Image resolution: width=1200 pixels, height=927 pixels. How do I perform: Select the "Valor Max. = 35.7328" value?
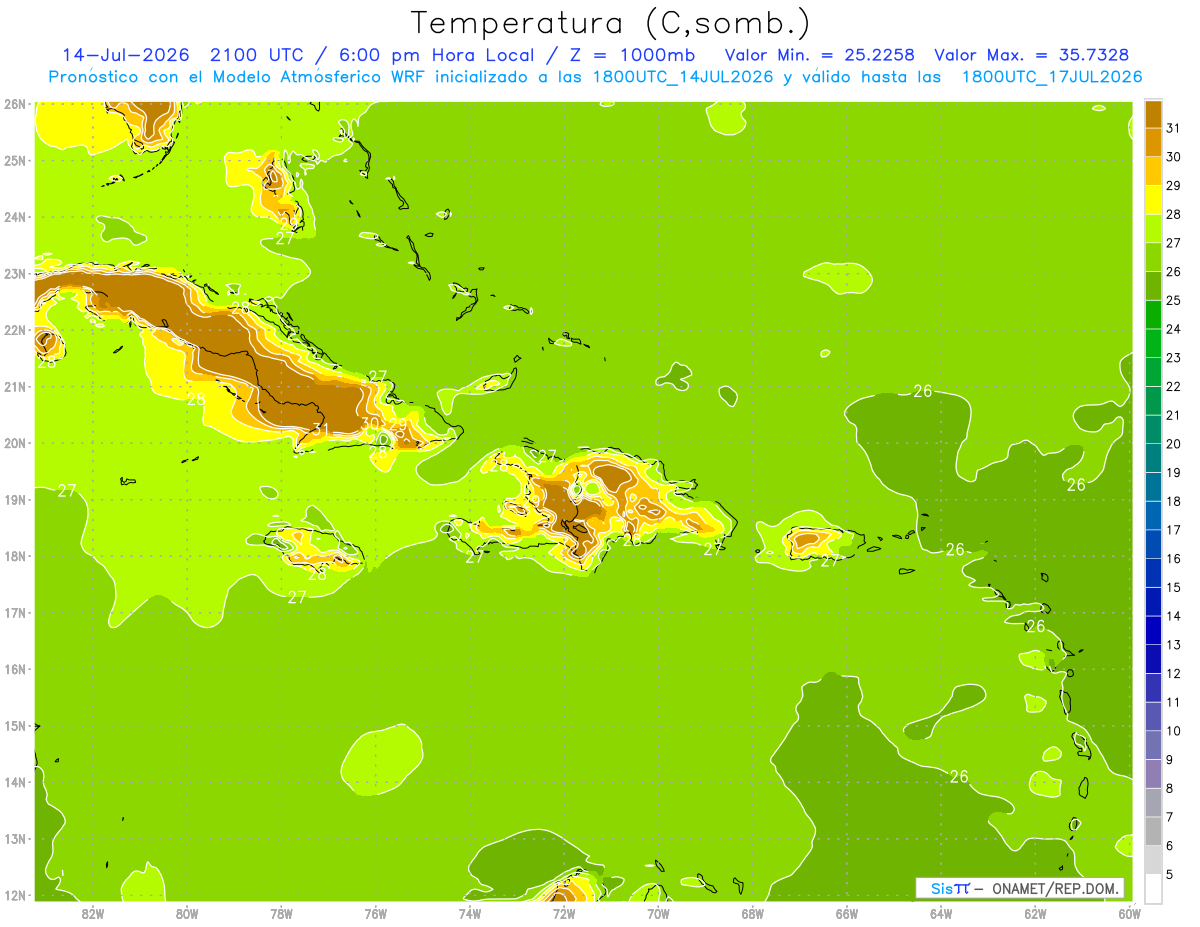coord(1033,55)
